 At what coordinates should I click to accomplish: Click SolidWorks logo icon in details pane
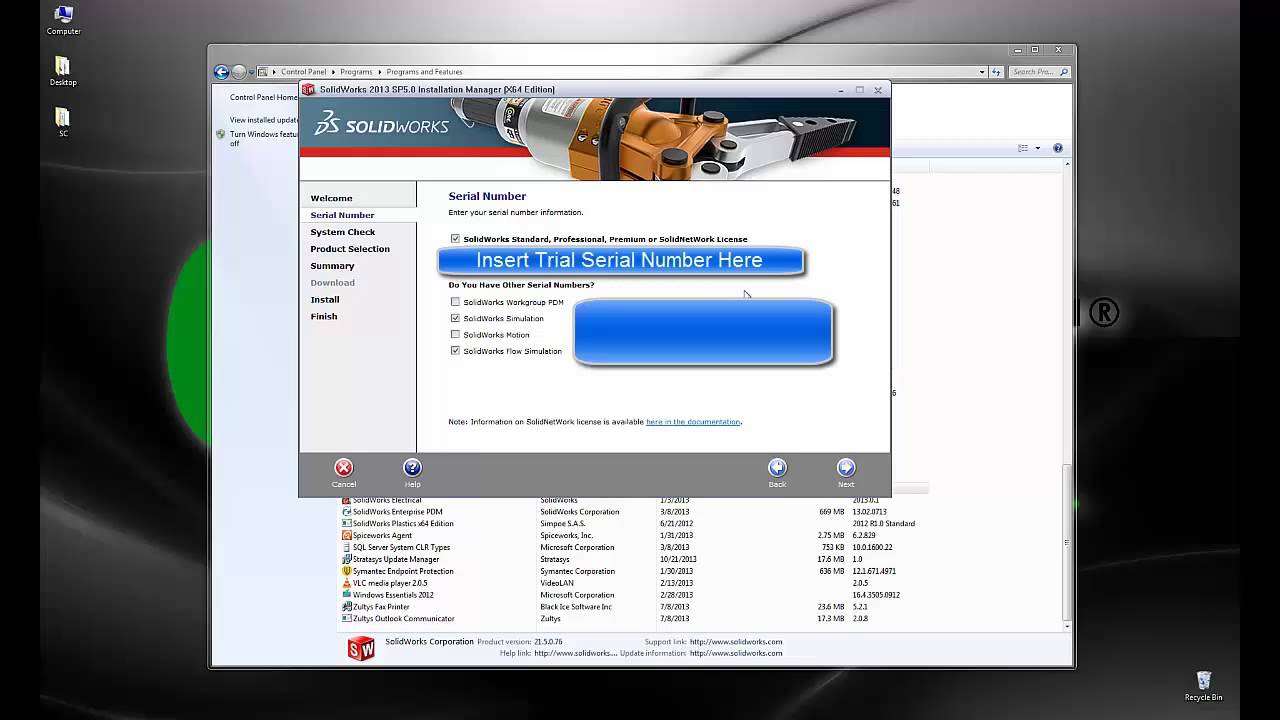click(x=361, y=648)
